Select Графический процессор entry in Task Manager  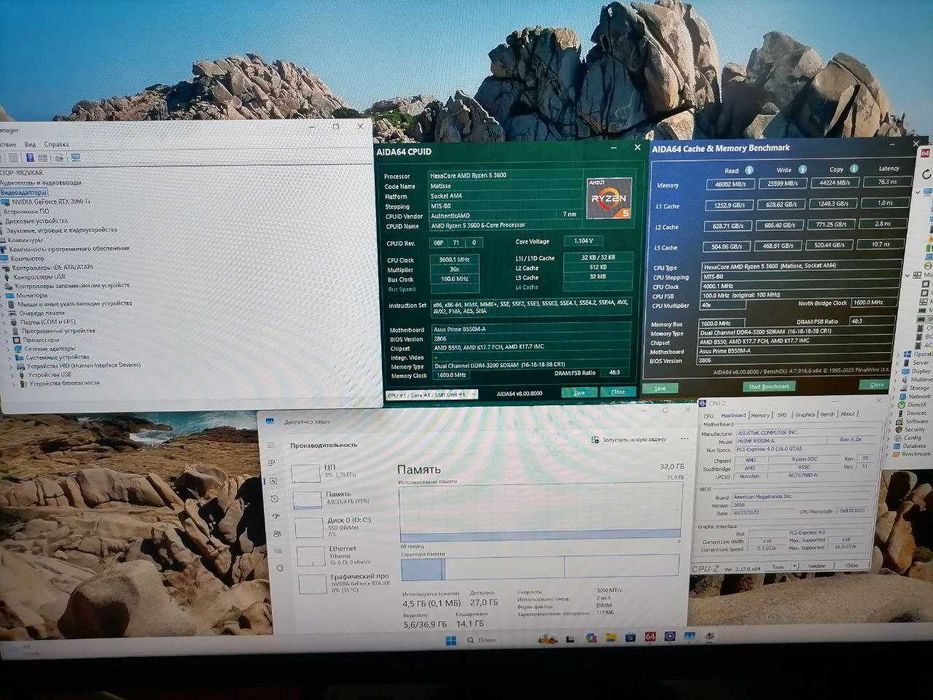(345, 584)
